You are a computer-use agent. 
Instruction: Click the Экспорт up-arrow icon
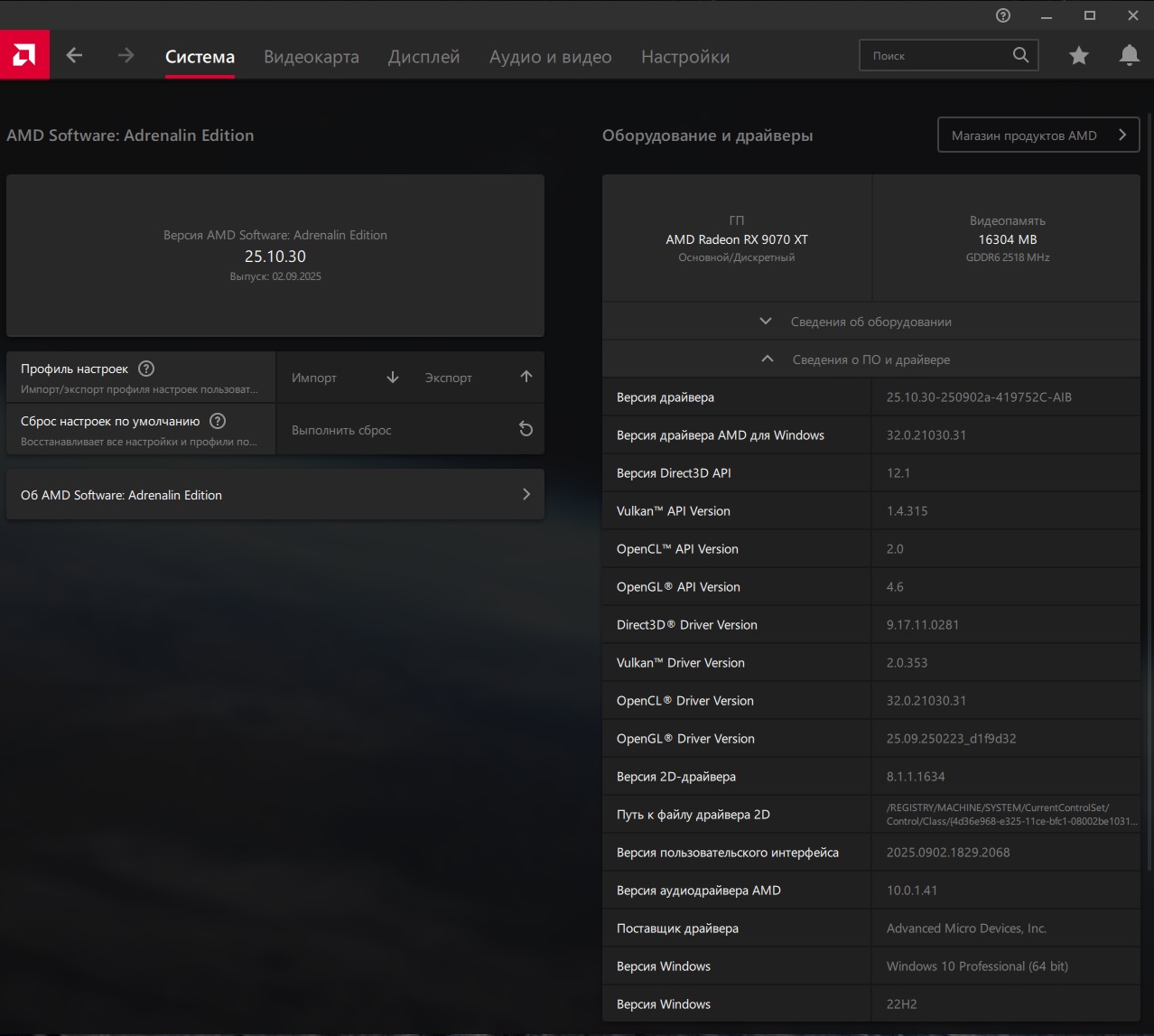(x=526, y=377)
